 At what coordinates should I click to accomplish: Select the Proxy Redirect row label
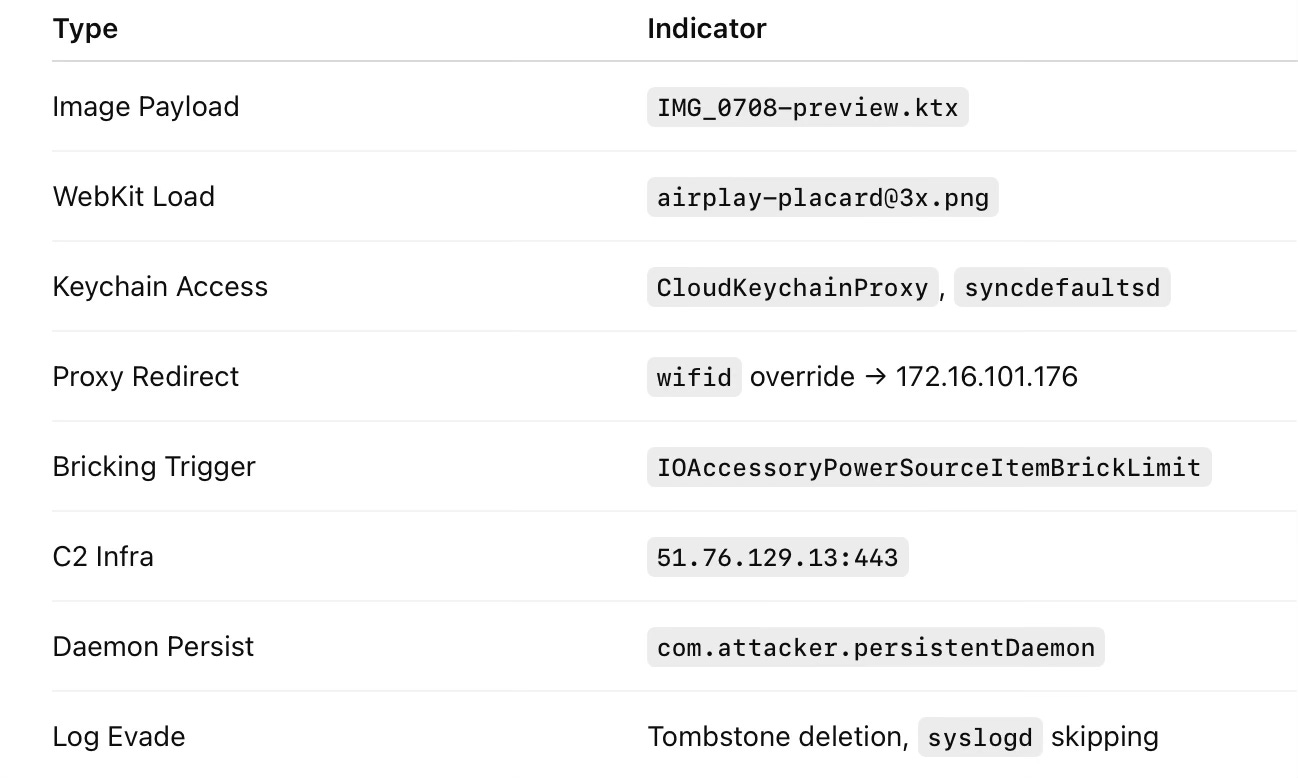pyautogui.click(x=146, y=377)
